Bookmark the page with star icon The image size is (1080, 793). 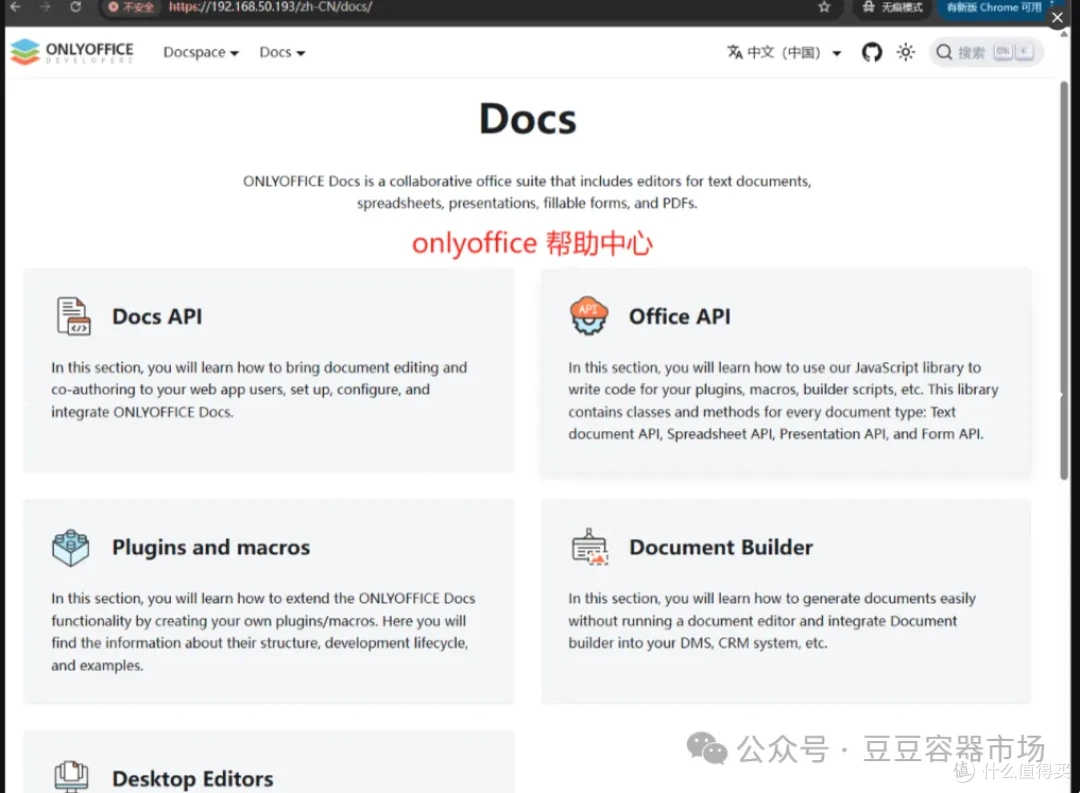click(824, 7)
